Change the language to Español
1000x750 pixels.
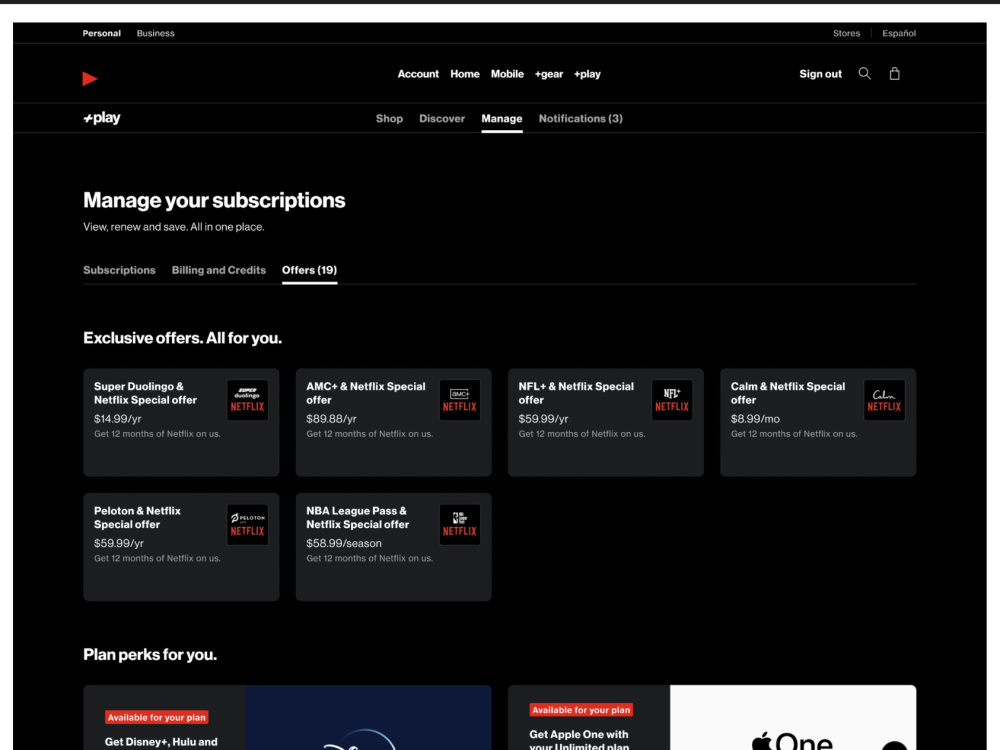point(899,33)
